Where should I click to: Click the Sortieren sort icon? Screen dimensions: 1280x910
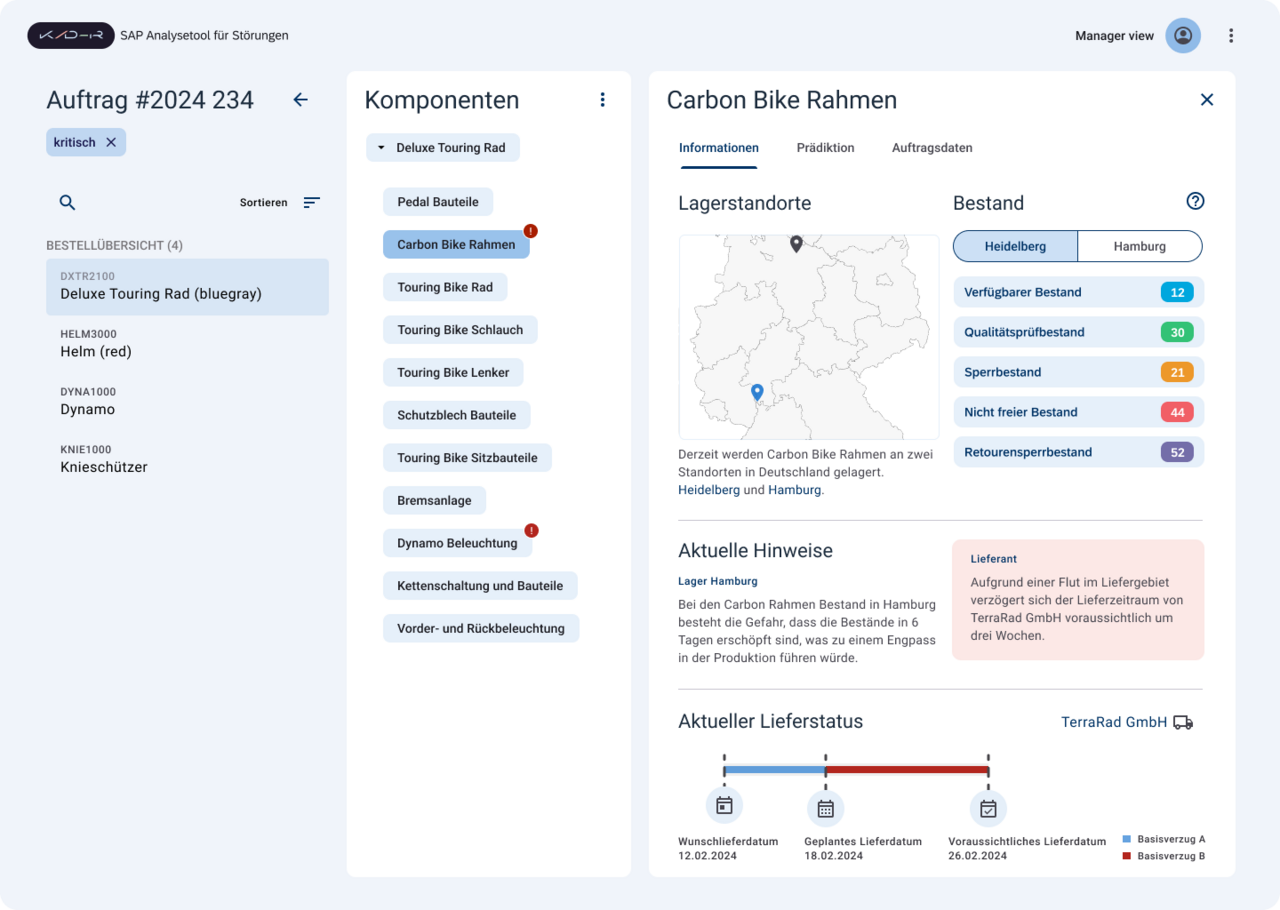point(312,202)
